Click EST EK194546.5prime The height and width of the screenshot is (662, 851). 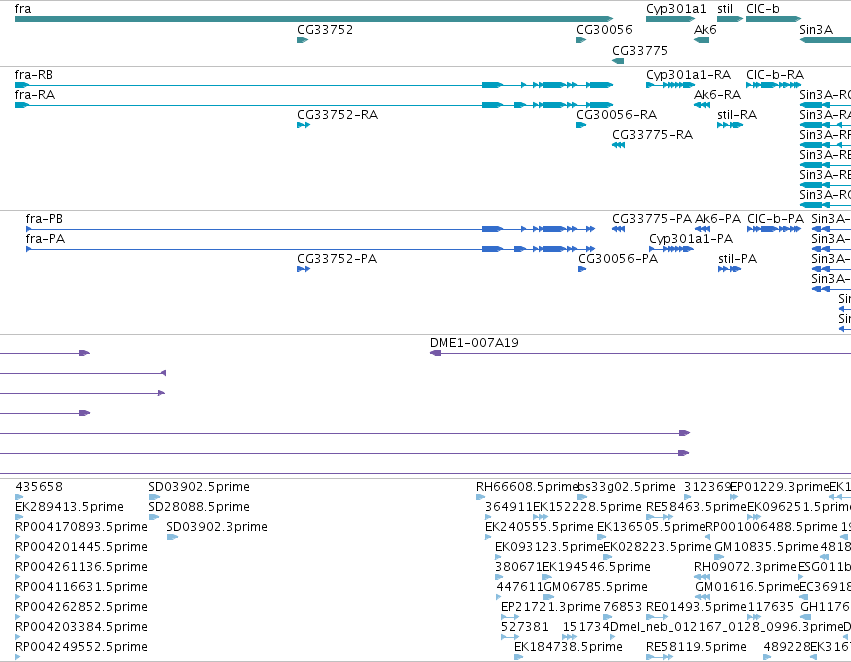coord(596,567)
